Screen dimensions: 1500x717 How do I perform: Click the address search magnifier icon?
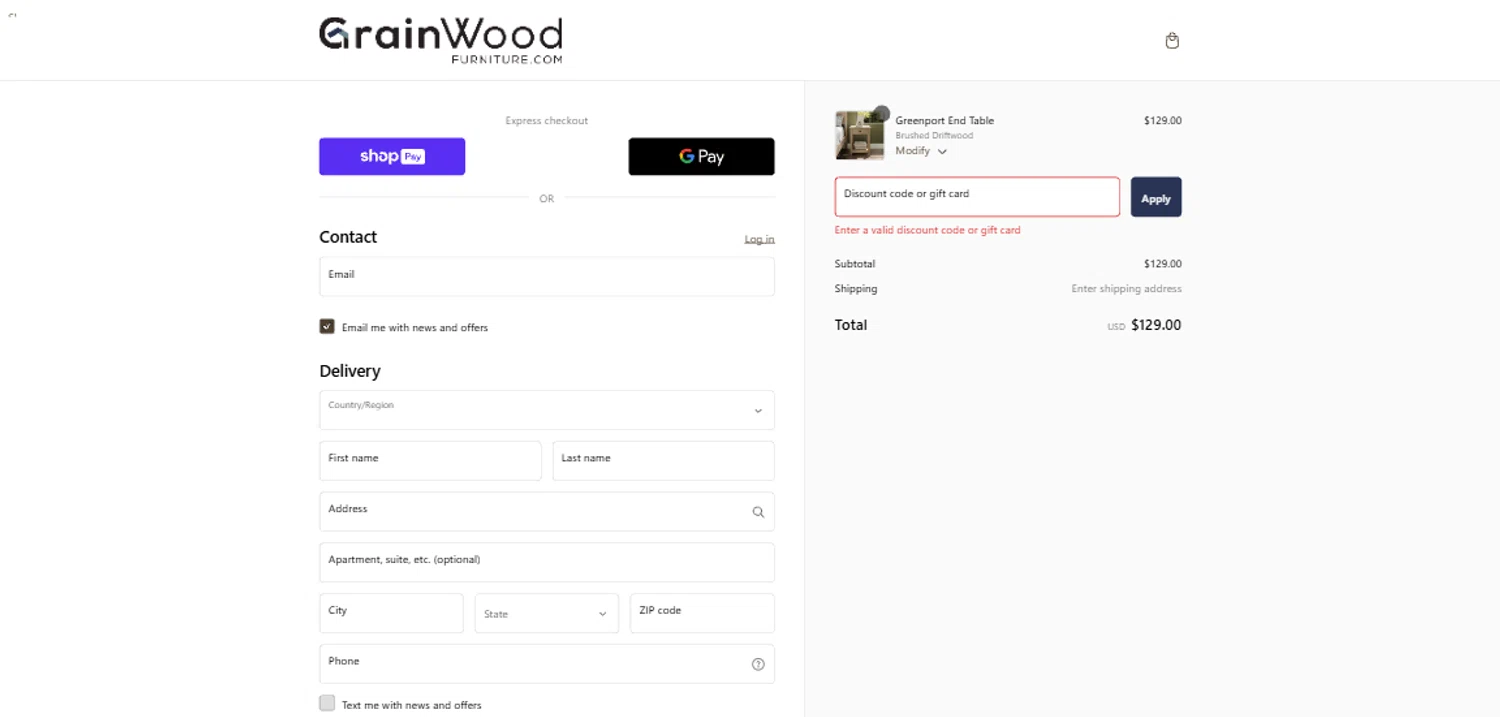click(758, 512)
